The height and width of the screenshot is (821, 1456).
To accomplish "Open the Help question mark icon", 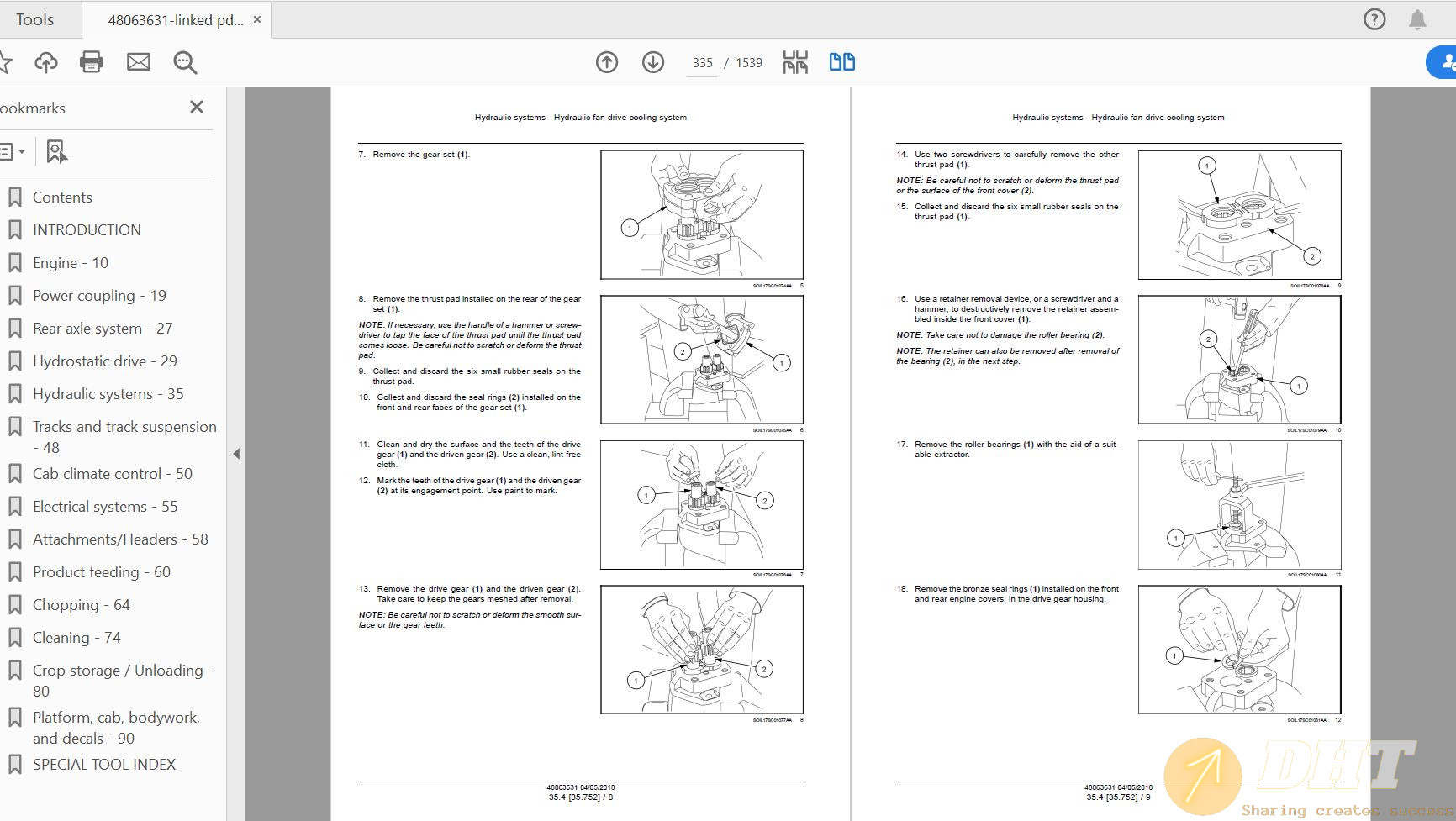I will click(x=1374, y=19).
